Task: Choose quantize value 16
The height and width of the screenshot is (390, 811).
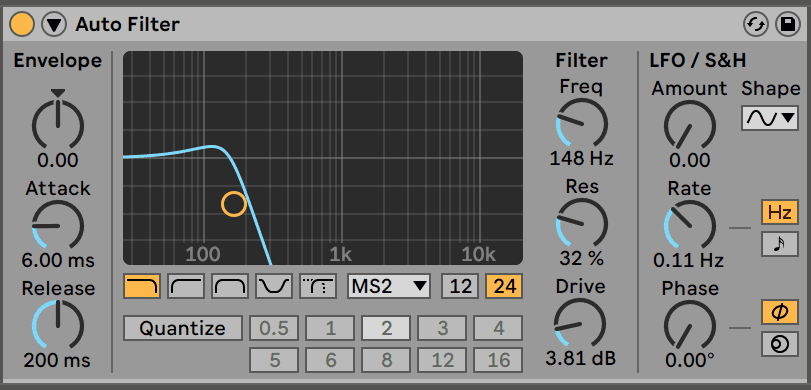Action: pyautogui.click(x=498, y=360)
